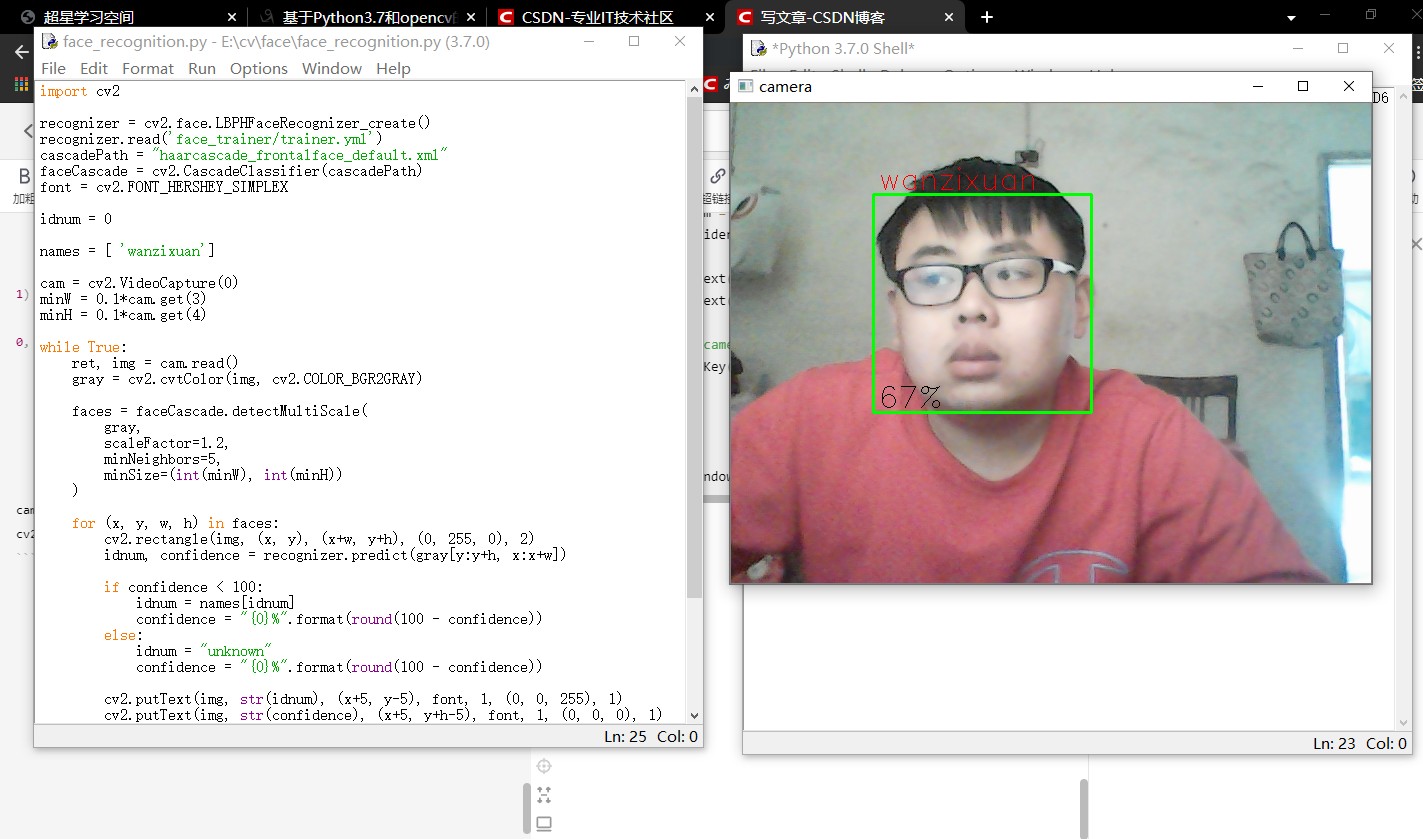Open the browser tab search dropdown arrow

click(1291, 18)
